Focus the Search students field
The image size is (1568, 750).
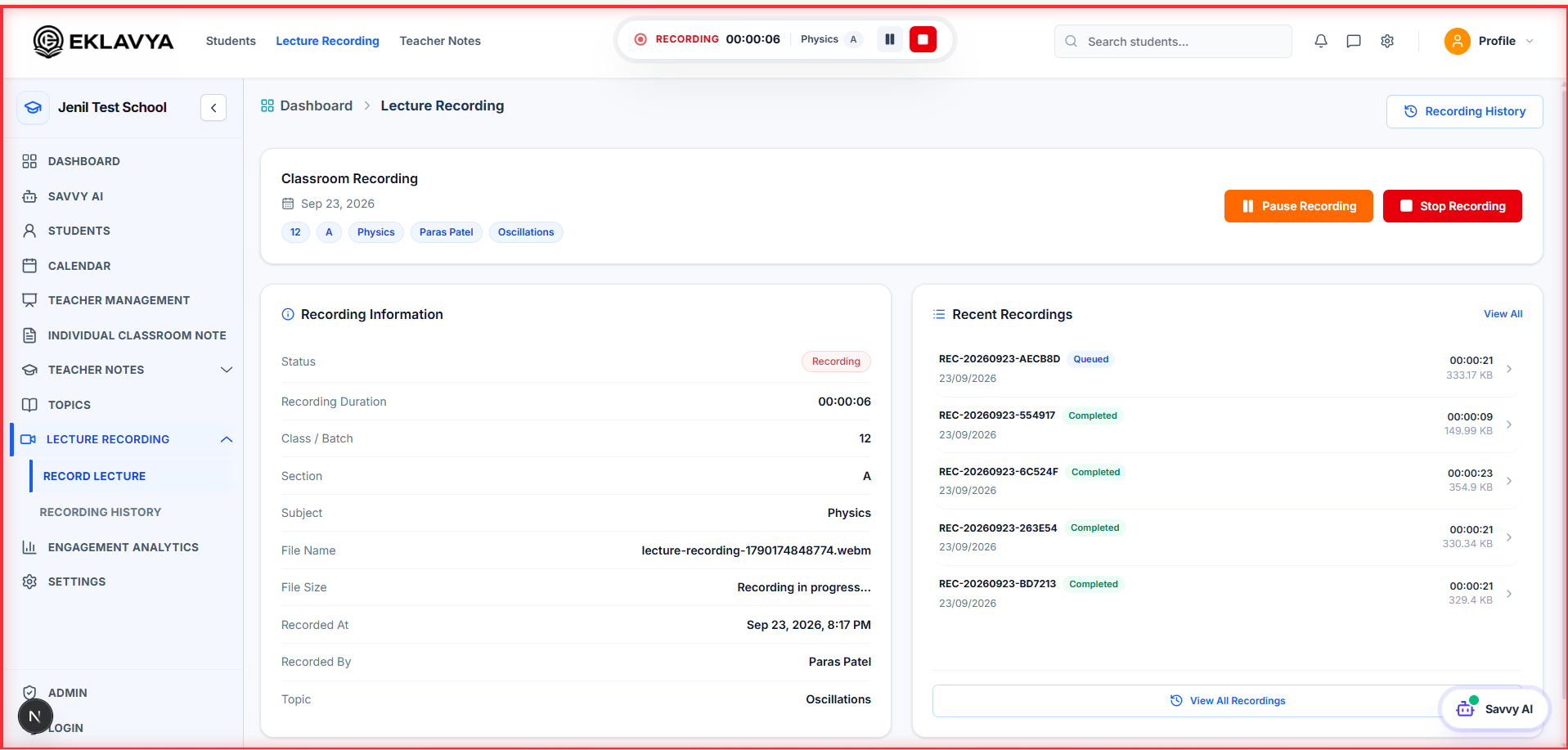(1173, 41)
